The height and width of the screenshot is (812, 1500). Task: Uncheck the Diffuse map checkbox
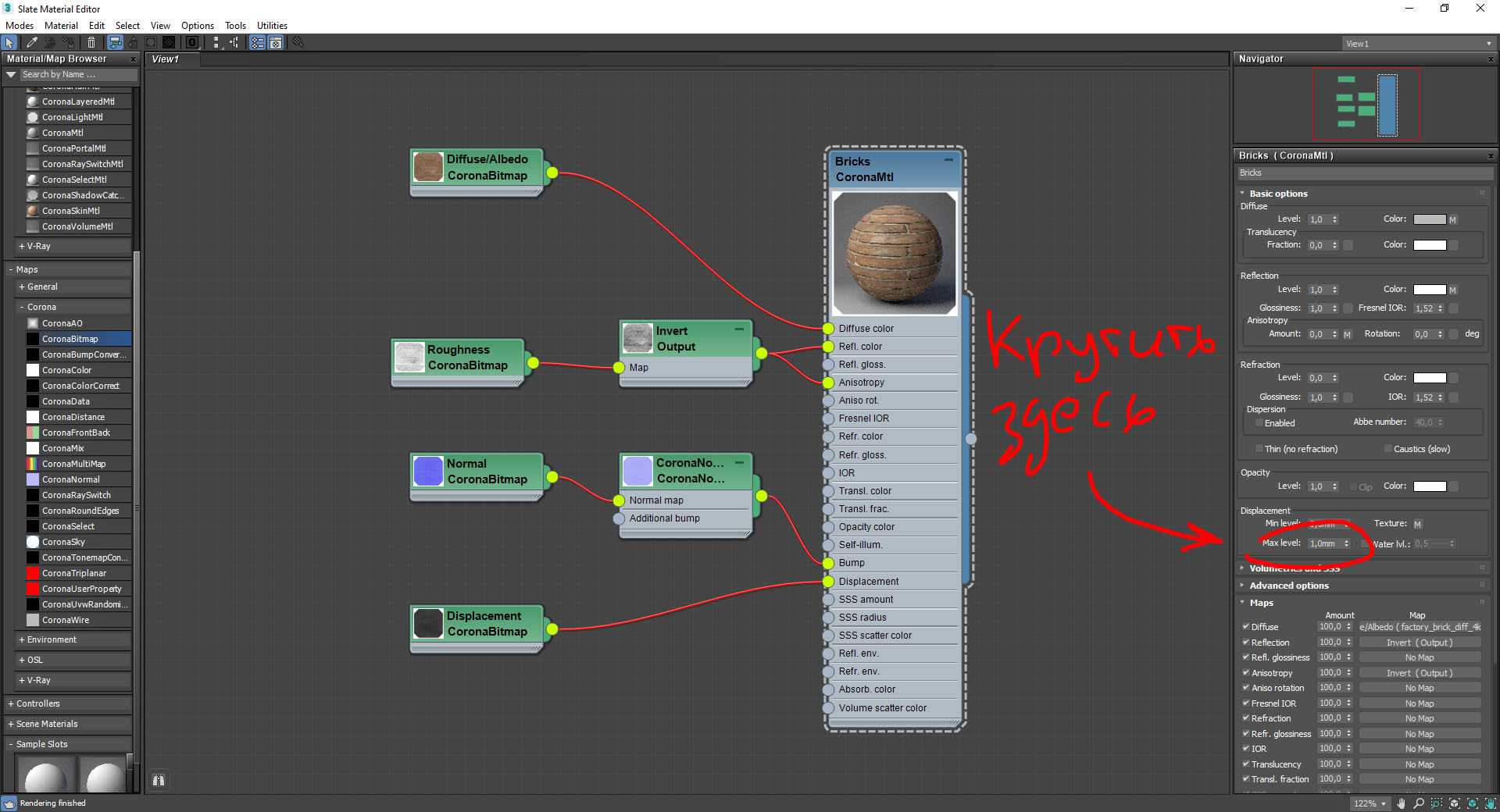[1245, 626]
